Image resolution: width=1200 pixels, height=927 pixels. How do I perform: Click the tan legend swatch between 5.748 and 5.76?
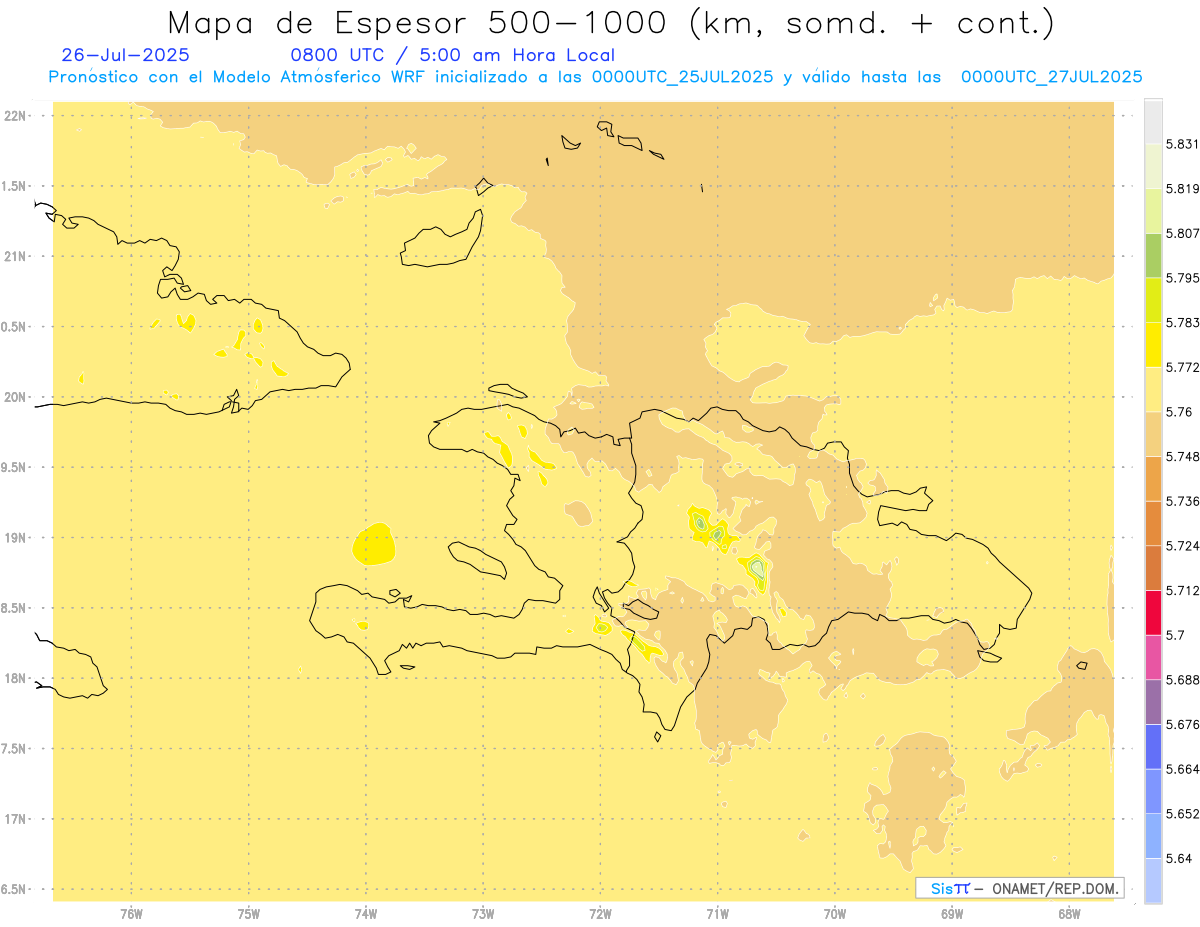(1153, 434)
